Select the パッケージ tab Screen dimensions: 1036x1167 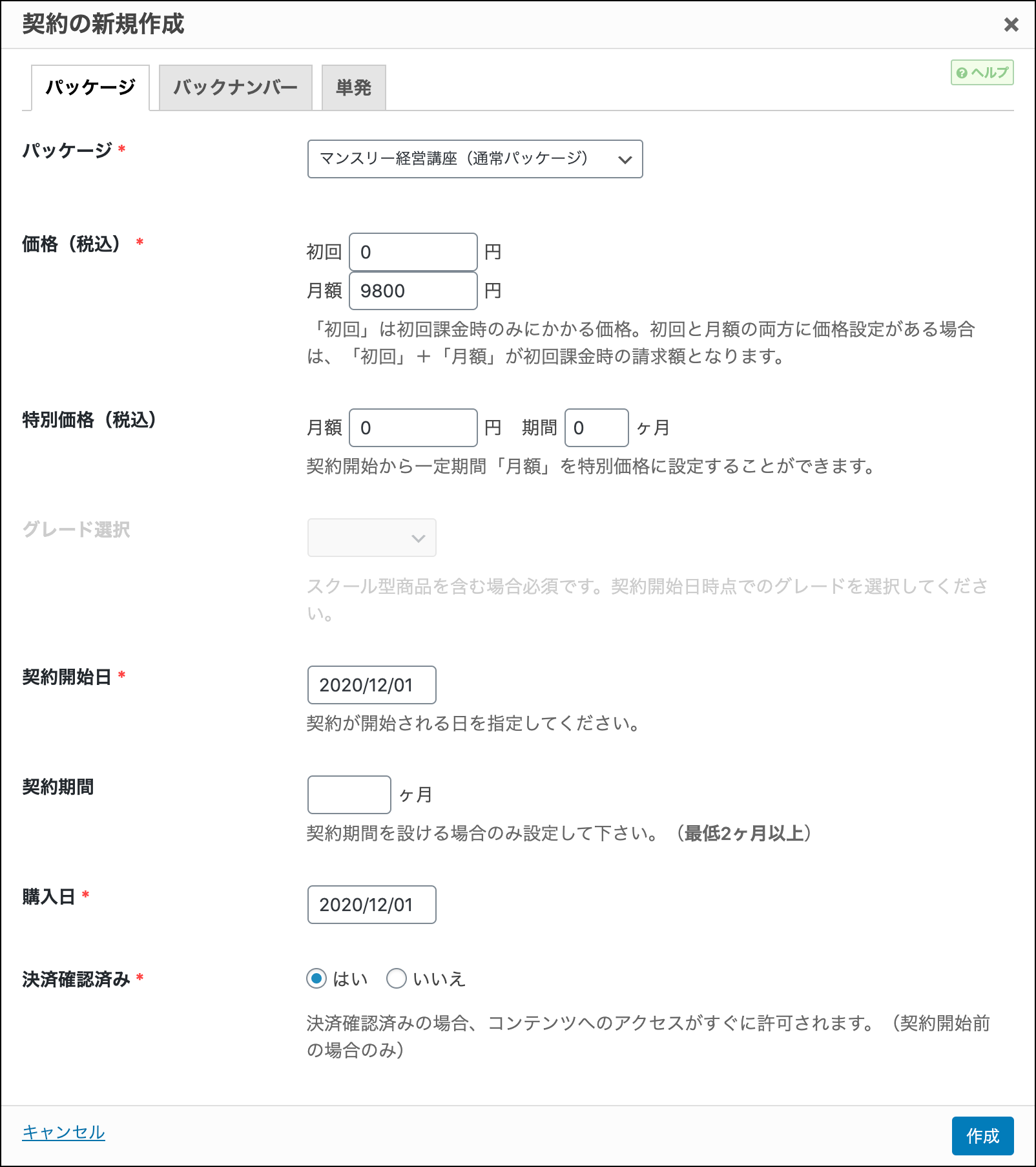point(90,87)
